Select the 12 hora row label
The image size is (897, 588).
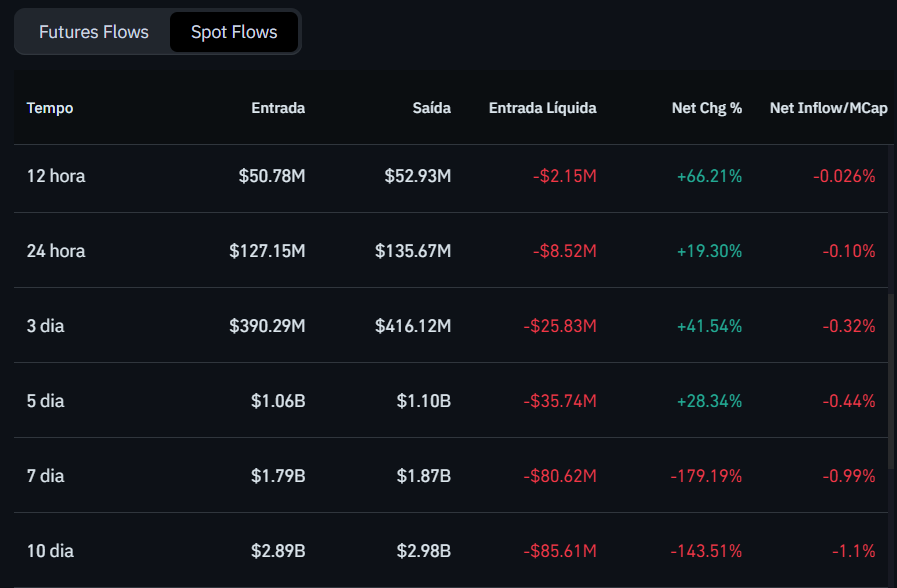point(56,176)
